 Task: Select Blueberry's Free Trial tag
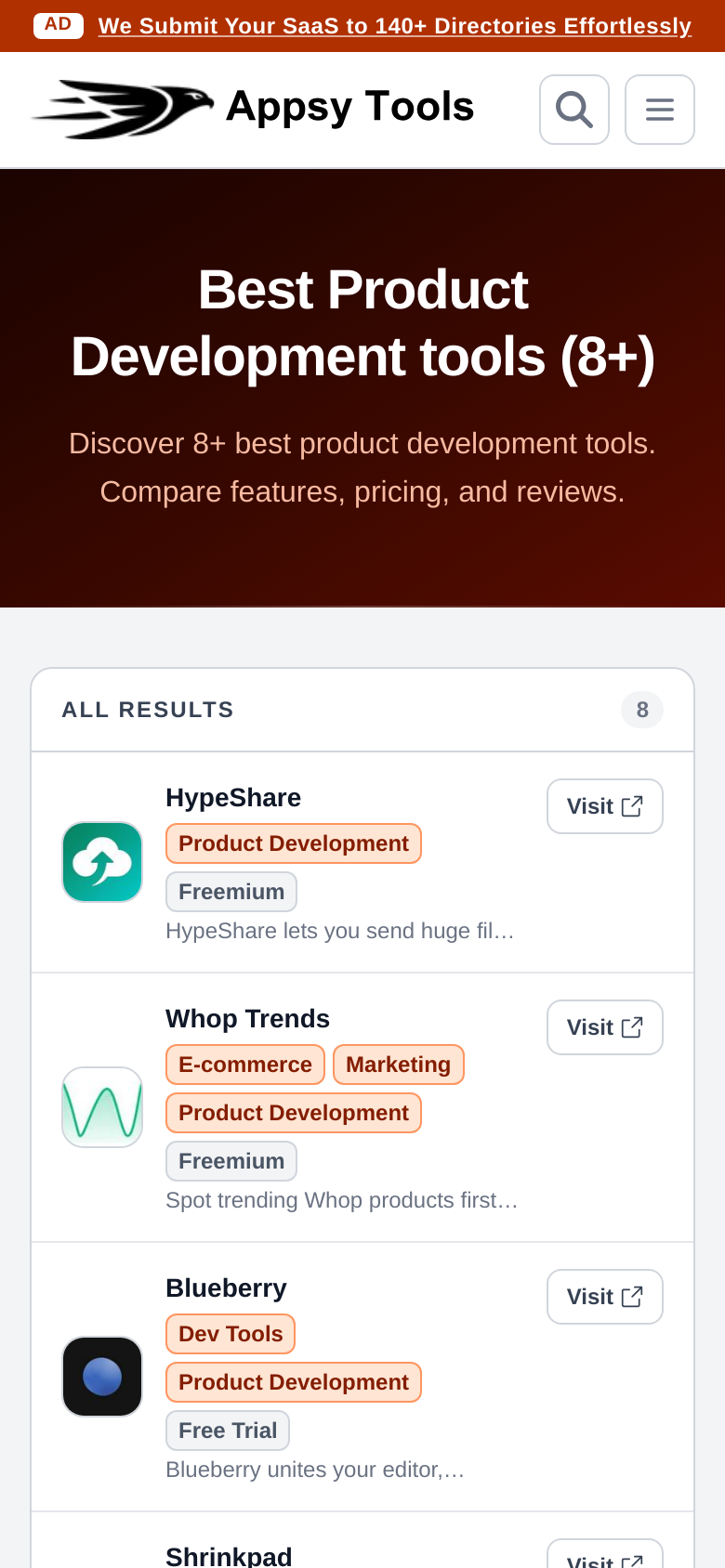point(228,1431)
